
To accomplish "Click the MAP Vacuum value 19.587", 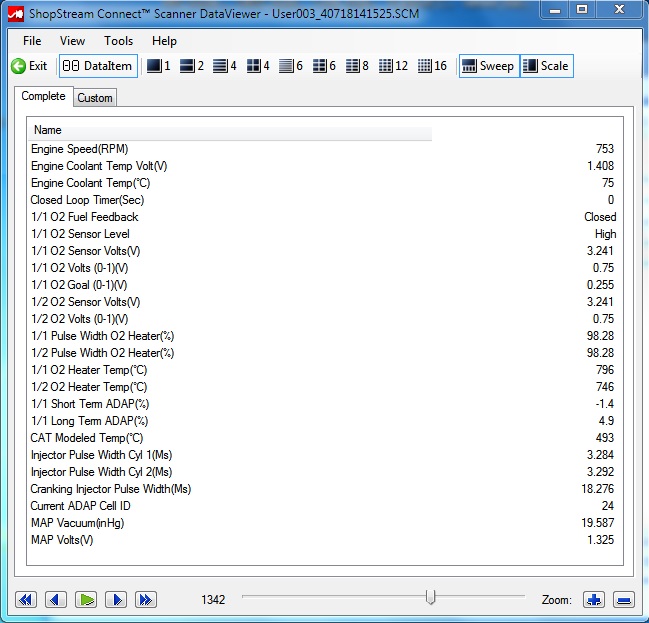I will pos(597,523).
